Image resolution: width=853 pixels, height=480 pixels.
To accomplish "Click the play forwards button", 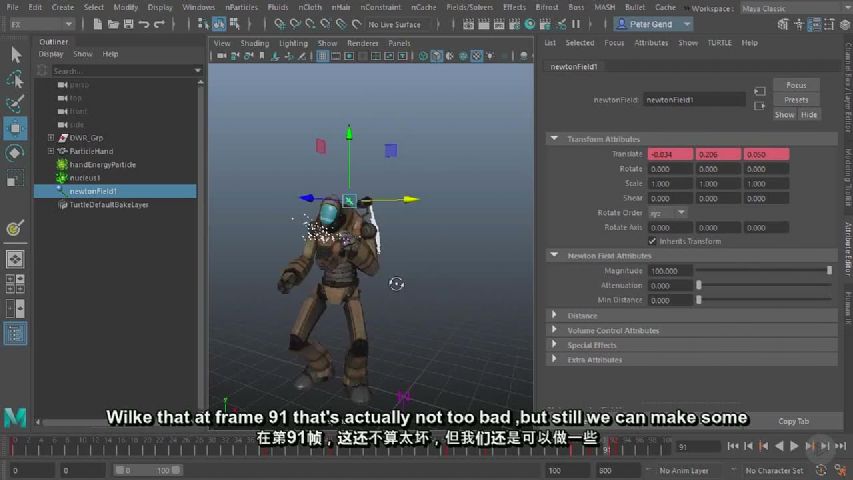I will (794, 446).
